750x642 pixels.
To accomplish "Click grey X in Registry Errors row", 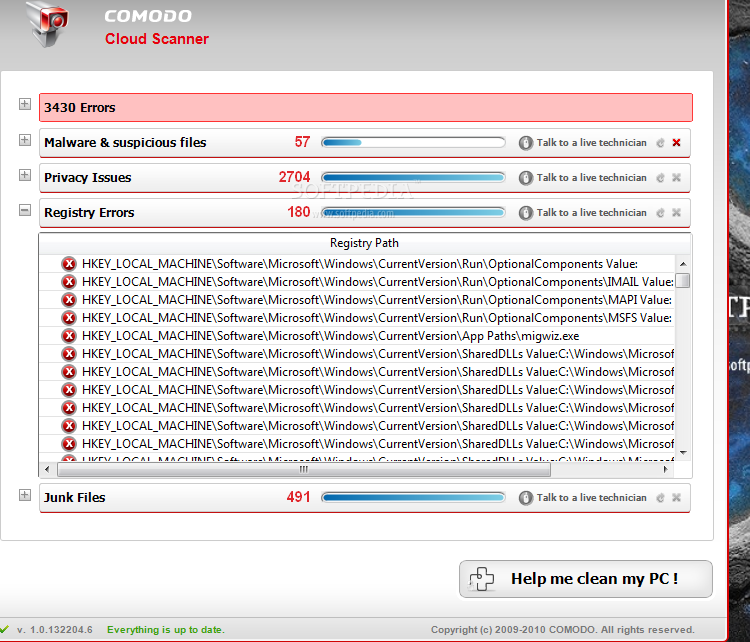I will pyautogui.click(x=676, y=212).
